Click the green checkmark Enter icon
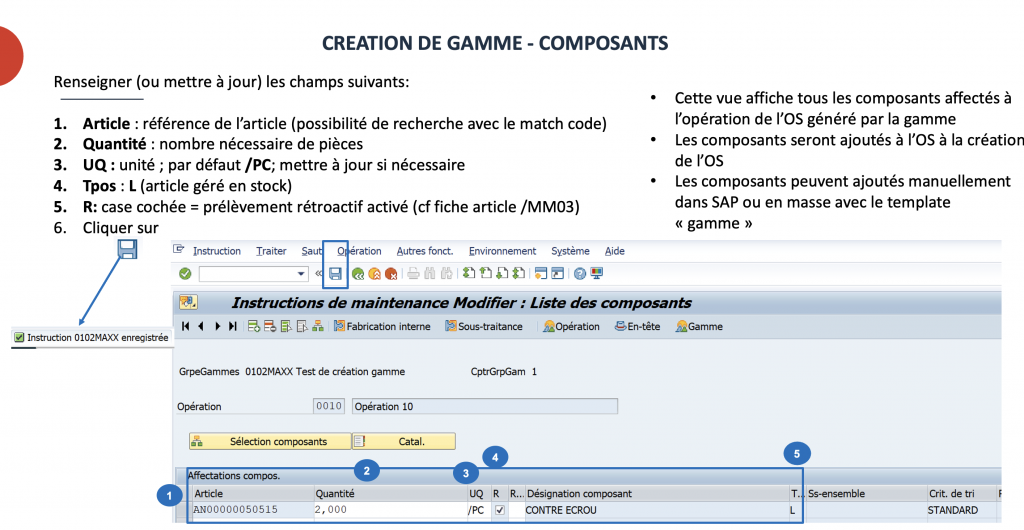The height and width of the screenshot is (530, 1024). [185, 273]
